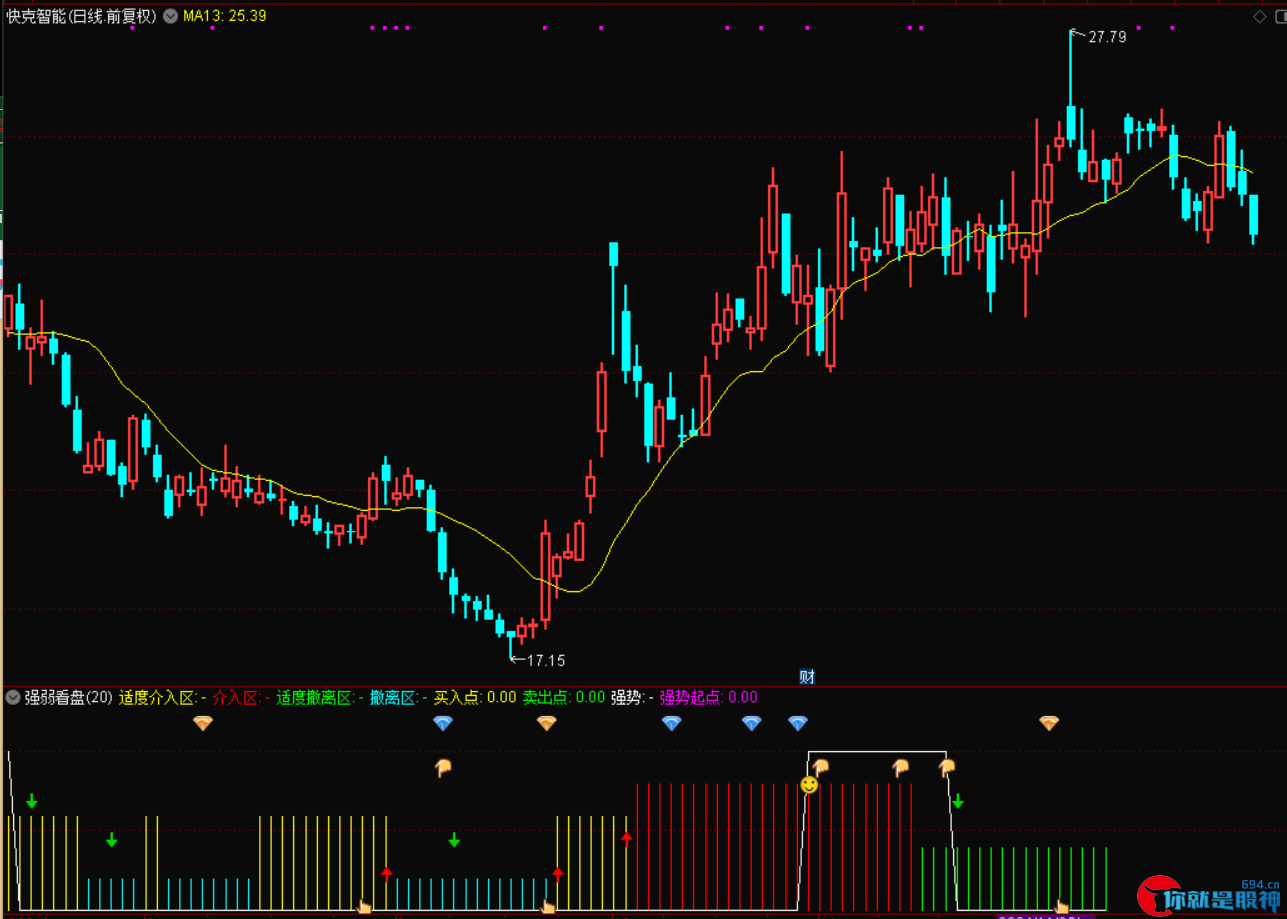Click the white 强势 indicator label
1287x919 pixels.
[632, 697]
